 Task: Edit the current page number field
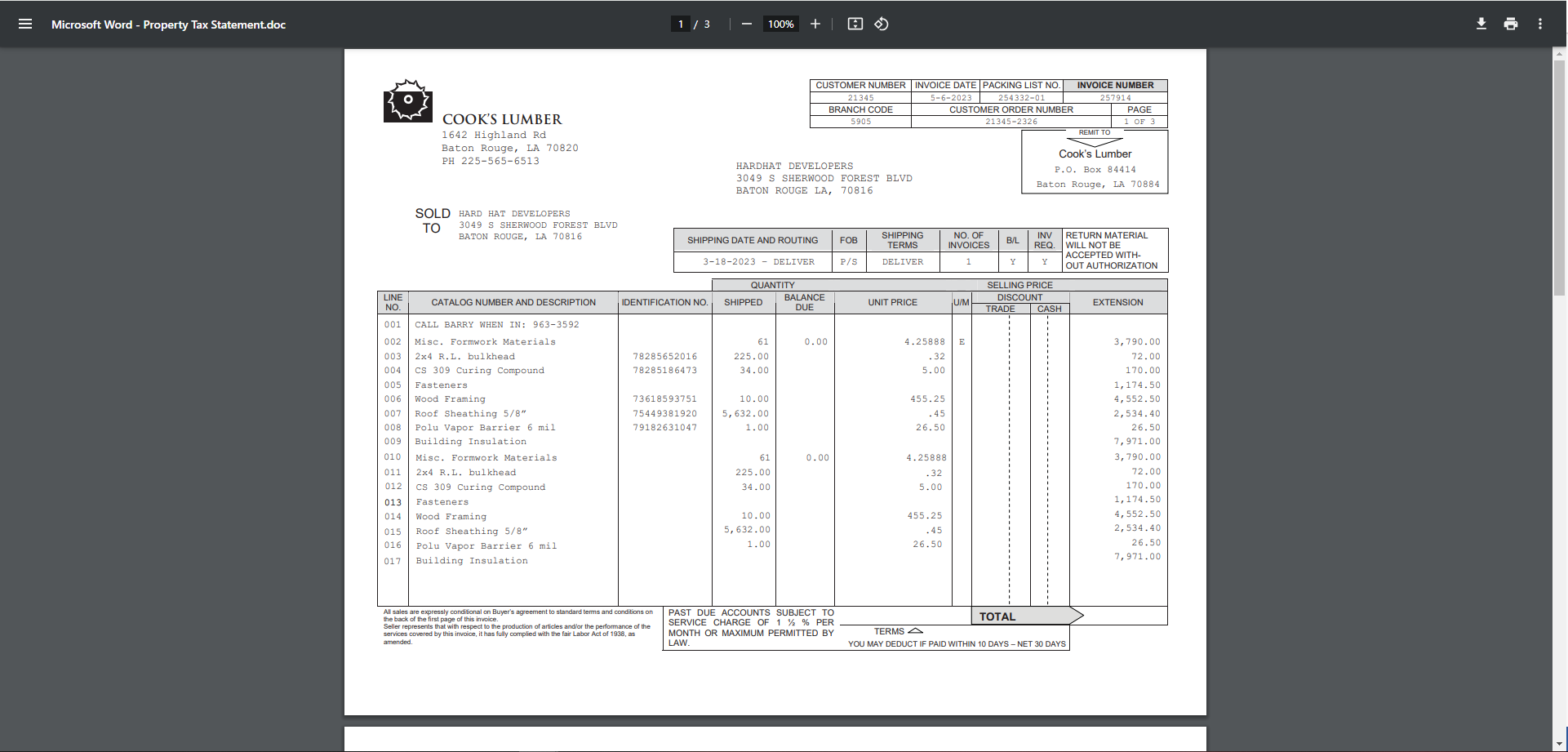point(681,24)
